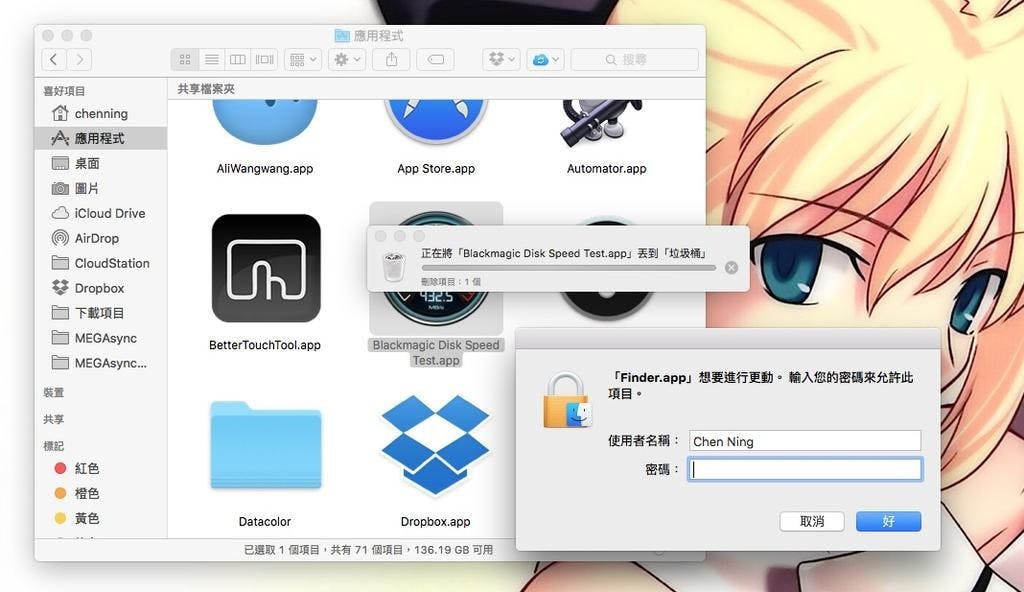This screenshot has width=1024, height=592.
Task: Switch Finder to icon view
Action: click(185, 59)
